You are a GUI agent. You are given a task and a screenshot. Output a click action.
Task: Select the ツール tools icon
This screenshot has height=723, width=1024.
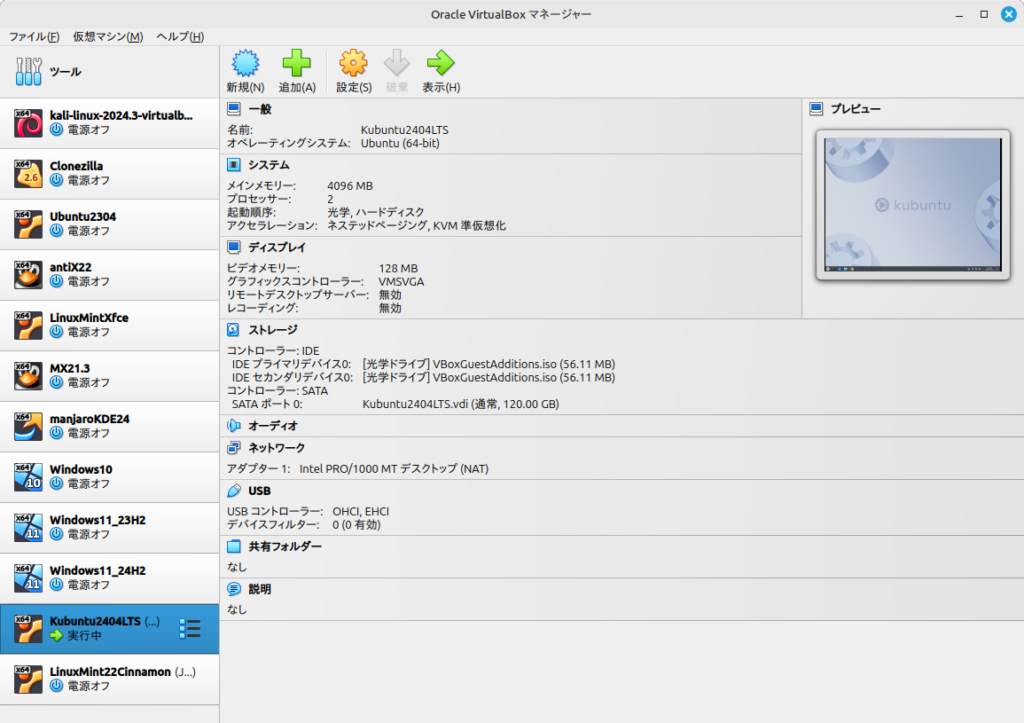coord(28,72)
